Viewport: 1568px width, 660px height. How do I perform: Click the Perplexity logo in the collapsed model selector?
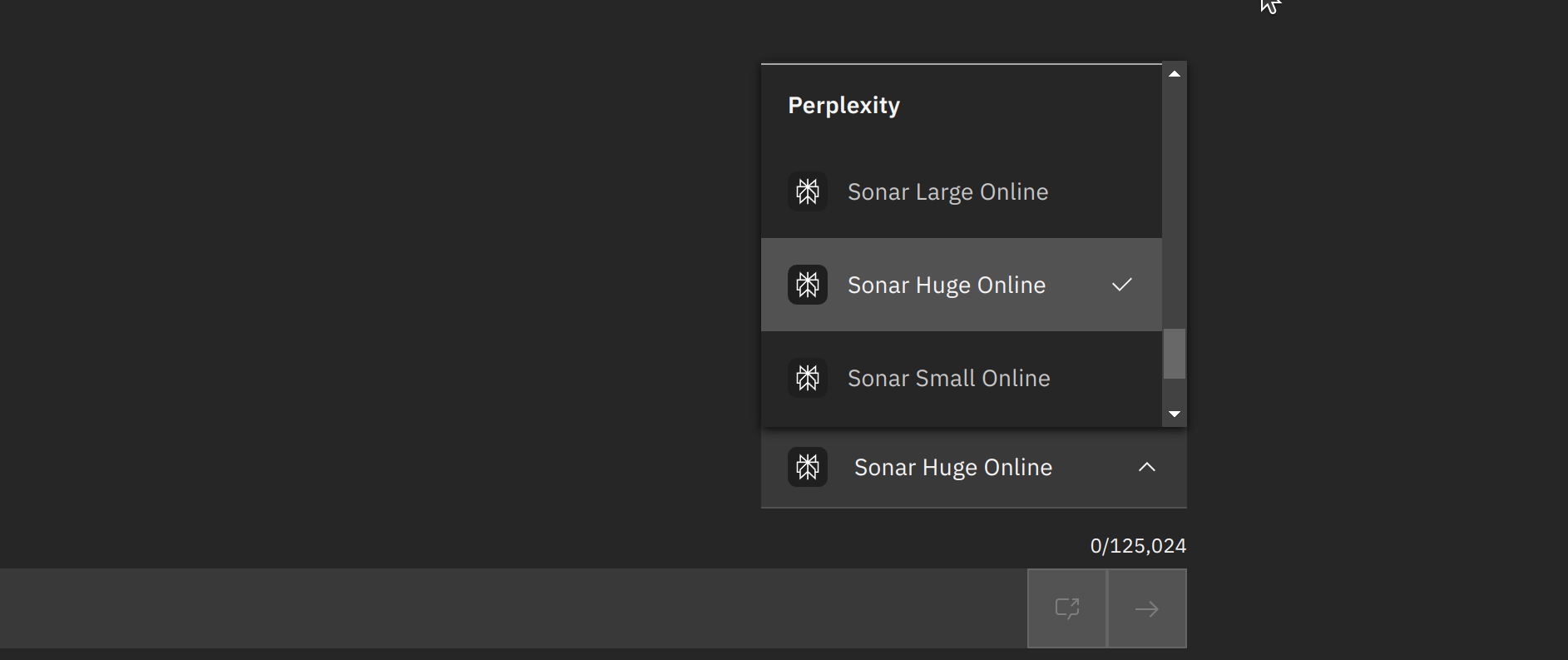pyautogui.click(x=807, y=467)
